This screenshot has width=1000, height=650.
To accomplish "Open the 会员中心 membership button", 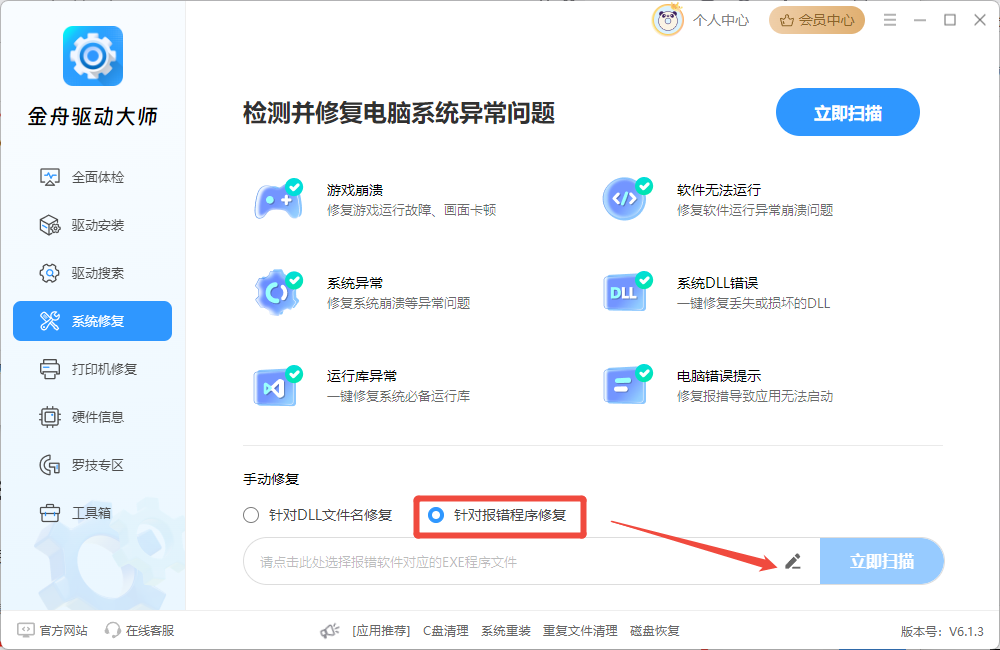I will (817, 20).
